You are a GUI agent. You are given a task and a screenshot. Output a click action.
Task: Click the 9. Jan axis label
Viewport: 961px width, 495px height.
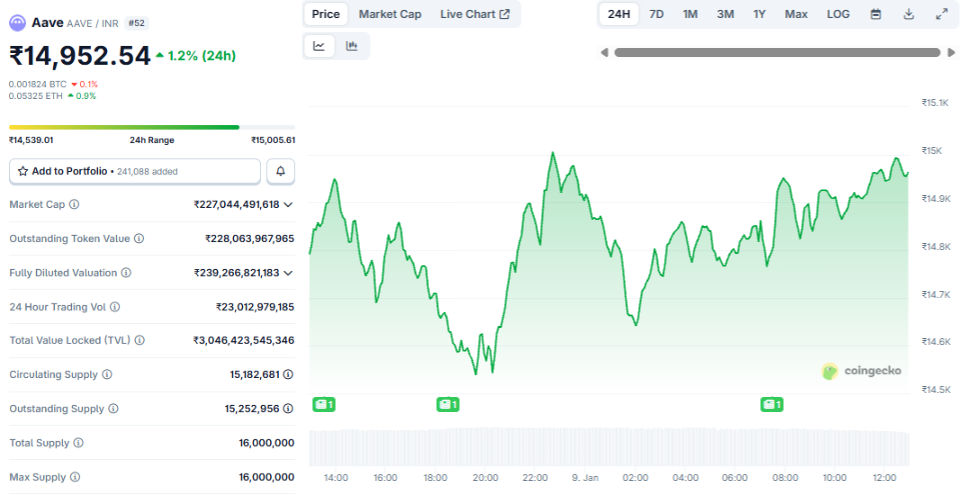pos(585,477)
